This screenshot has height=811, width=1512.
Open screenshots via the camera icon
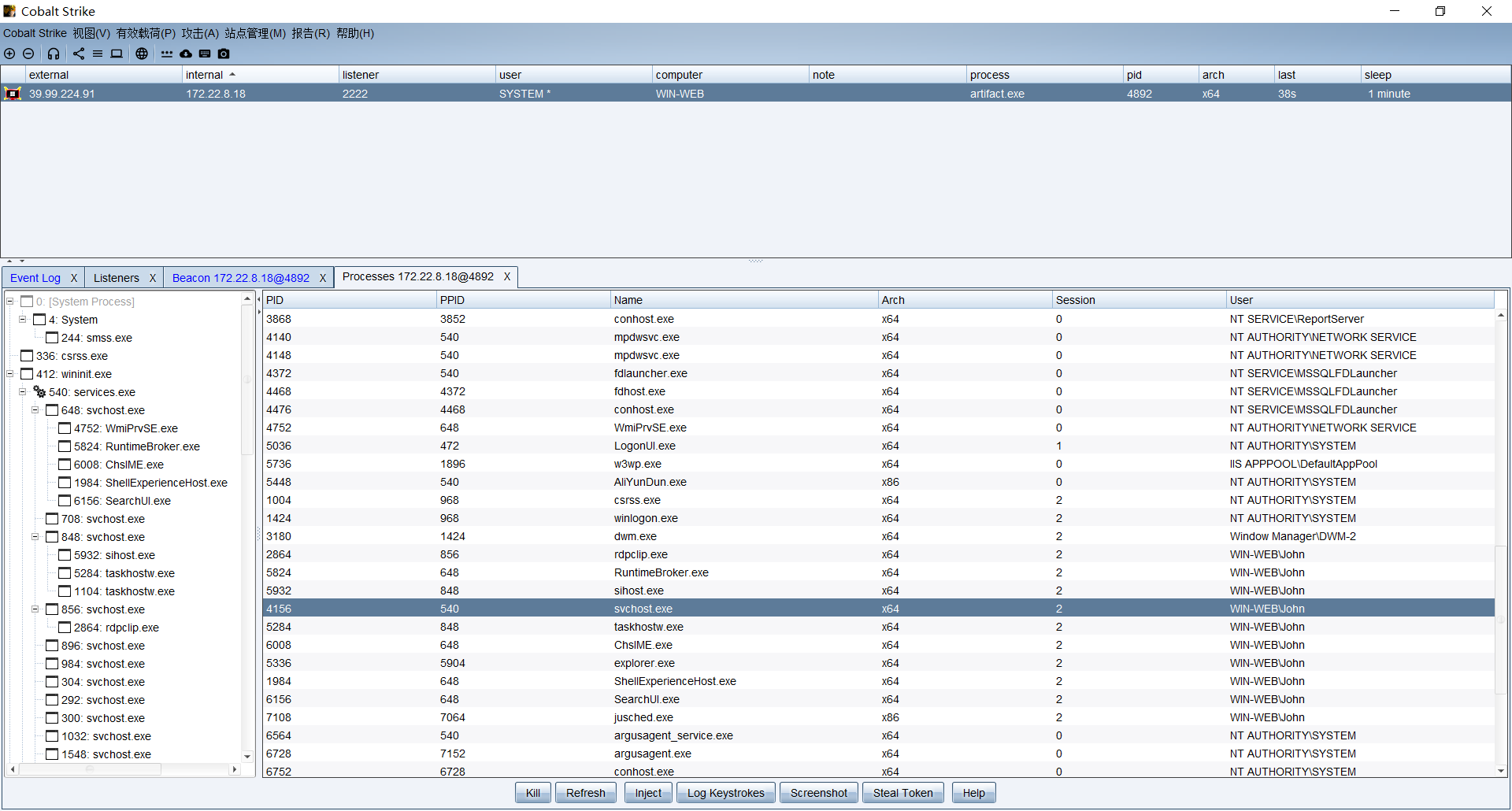pyautogui.click(x=224, y=54)
